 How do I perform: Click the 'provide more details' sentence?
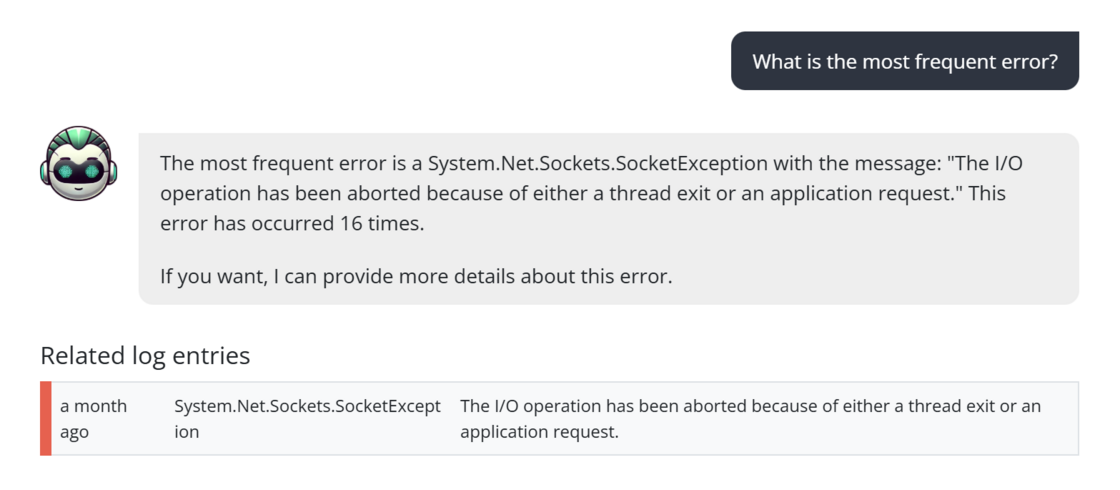pyautogui.click(x=416, y=276)
